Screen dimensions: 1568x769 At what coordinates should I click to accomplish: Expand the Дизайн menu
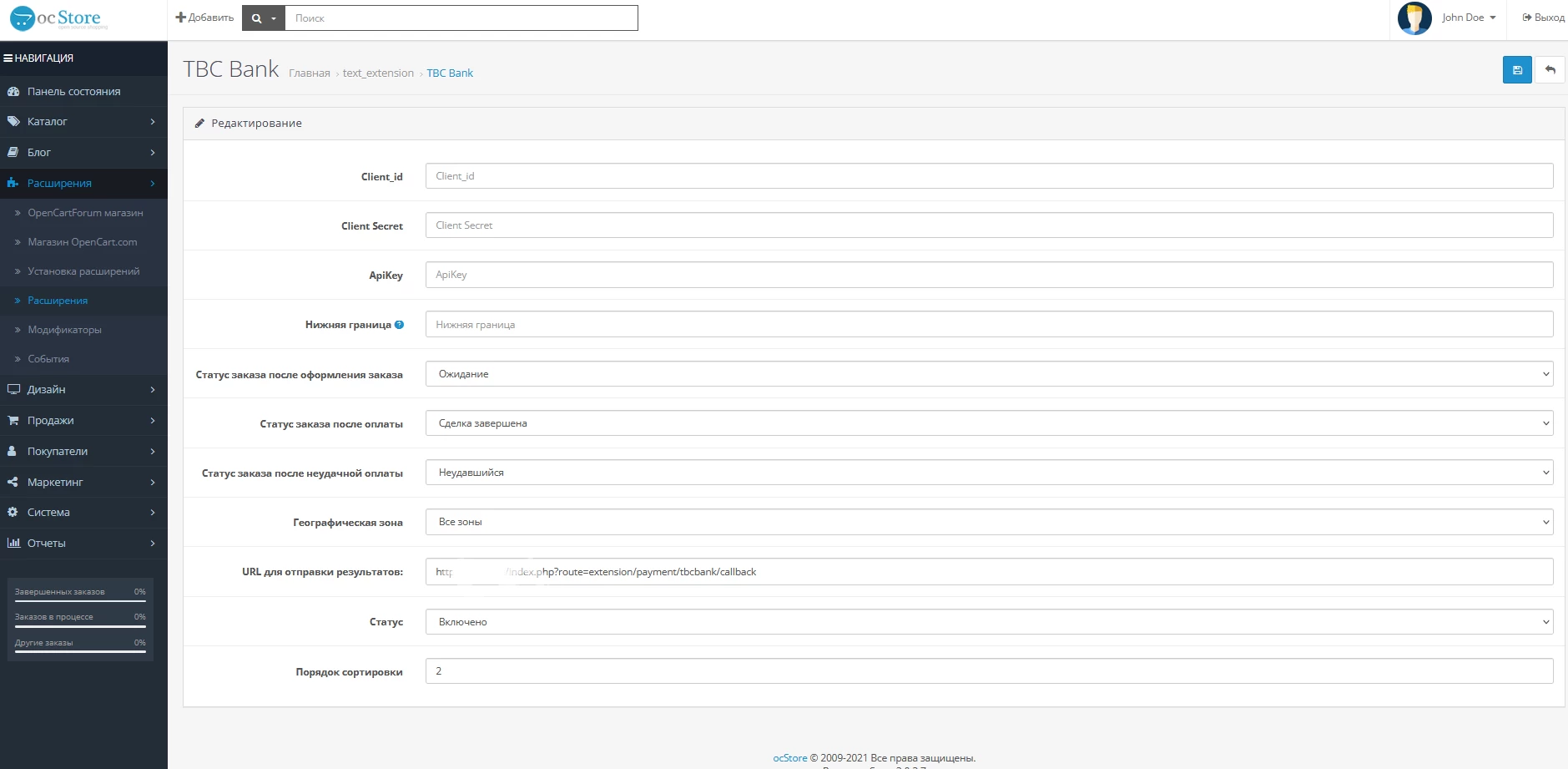[83, 390]
